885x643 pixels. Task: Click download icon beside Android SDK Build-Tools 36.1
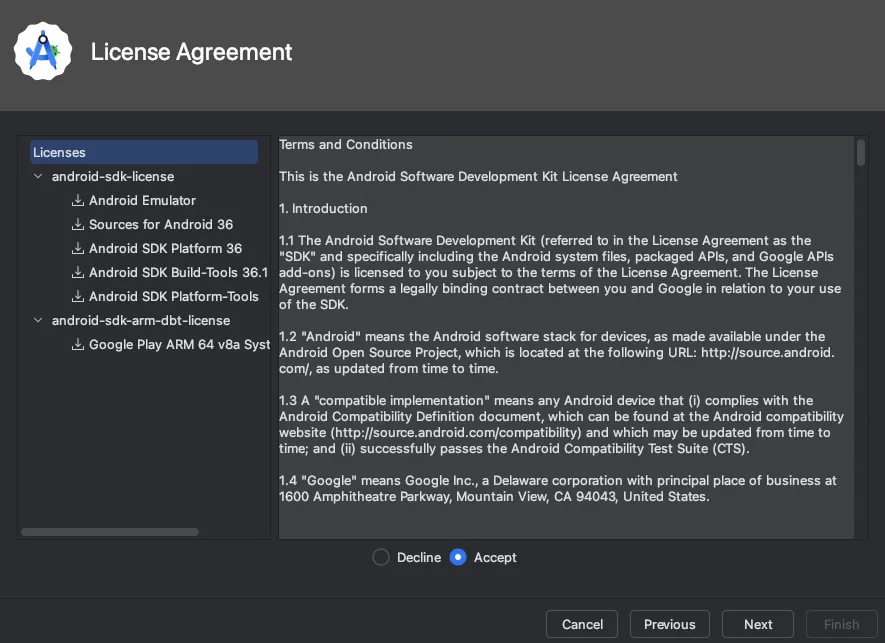[78, 273]
